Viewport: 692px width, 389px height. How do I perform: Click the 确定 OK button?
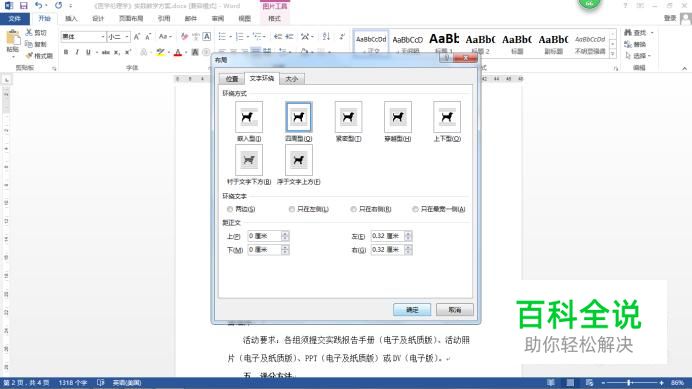412,310
